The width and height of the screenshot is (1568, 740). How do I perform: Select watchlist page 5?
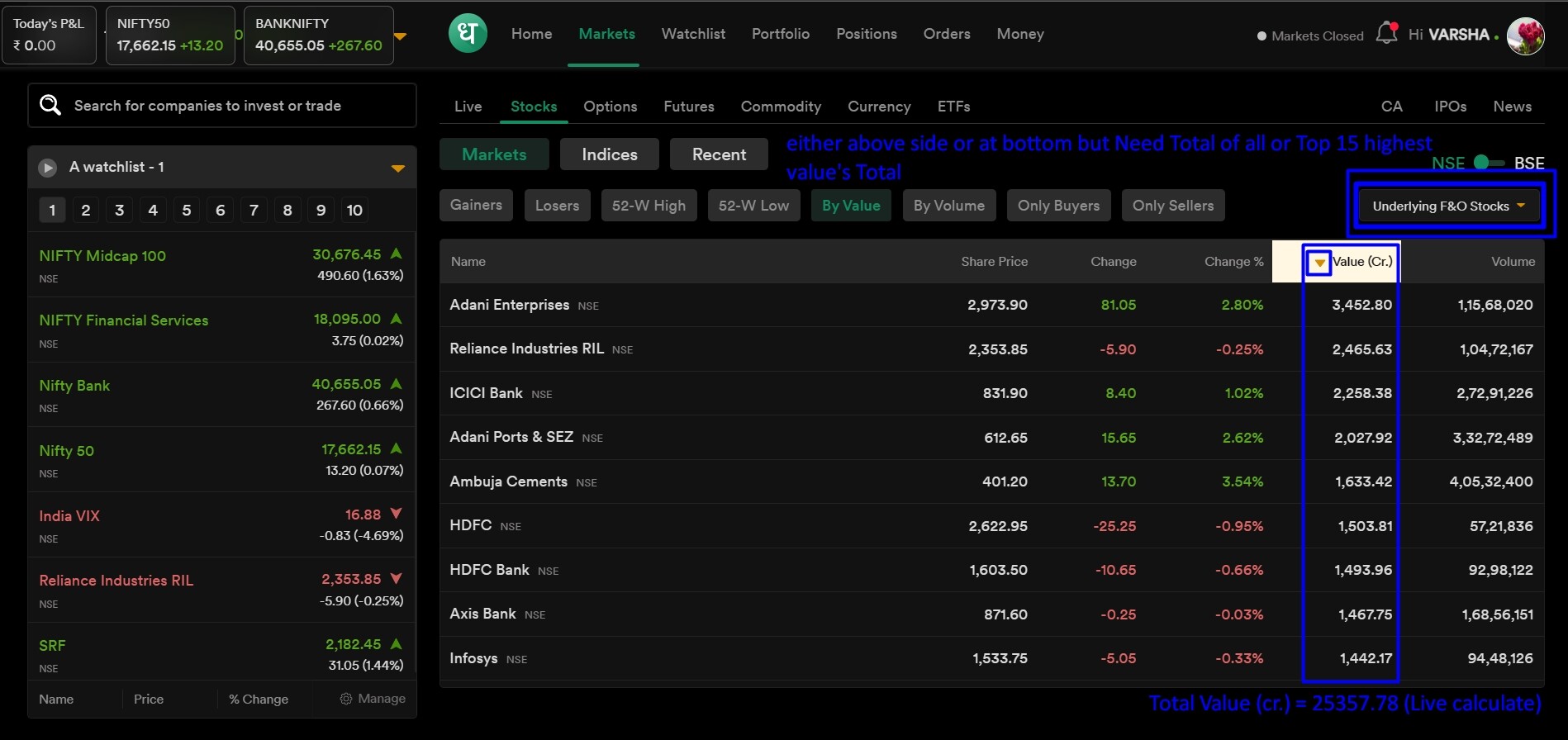pyautogui.click(x=187, y=211)
